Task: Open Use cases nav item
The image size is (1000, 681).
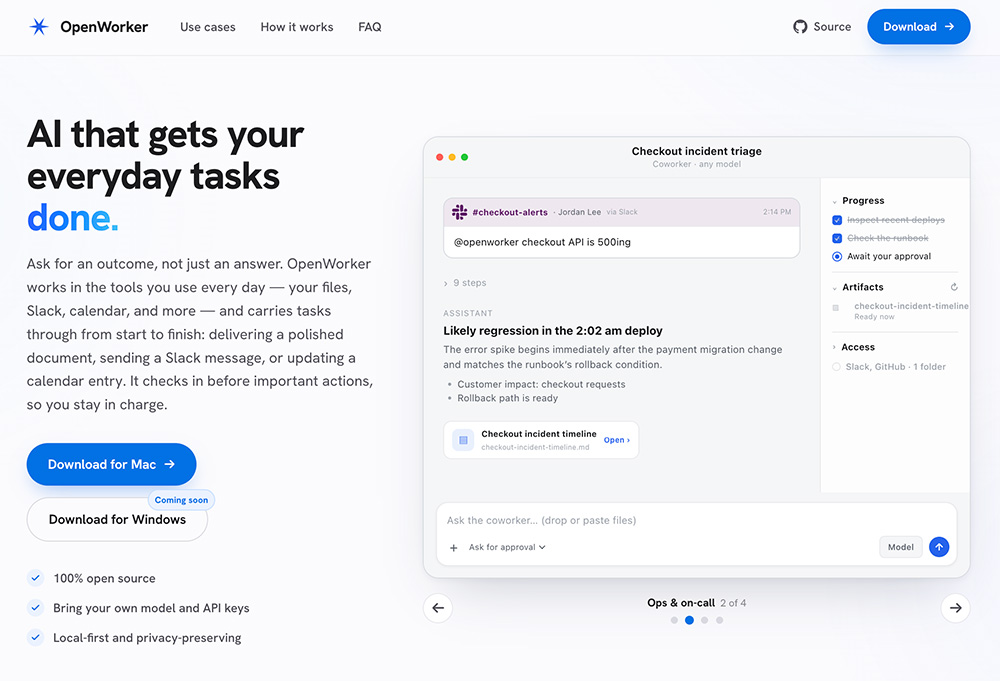Action: click(x=207, y=27)
